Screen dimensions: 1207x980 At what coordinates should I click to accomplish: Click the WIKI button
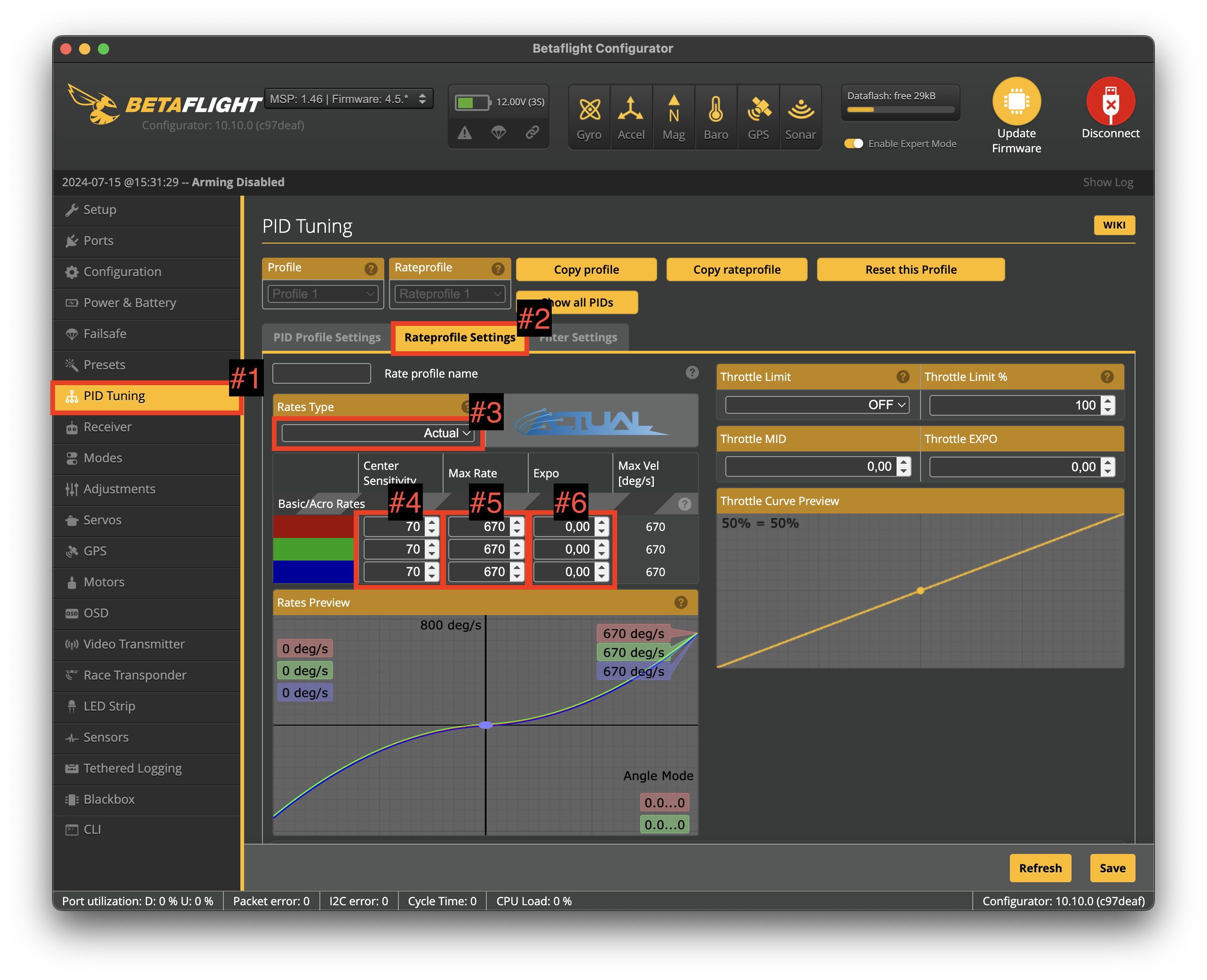[1114, 225]
